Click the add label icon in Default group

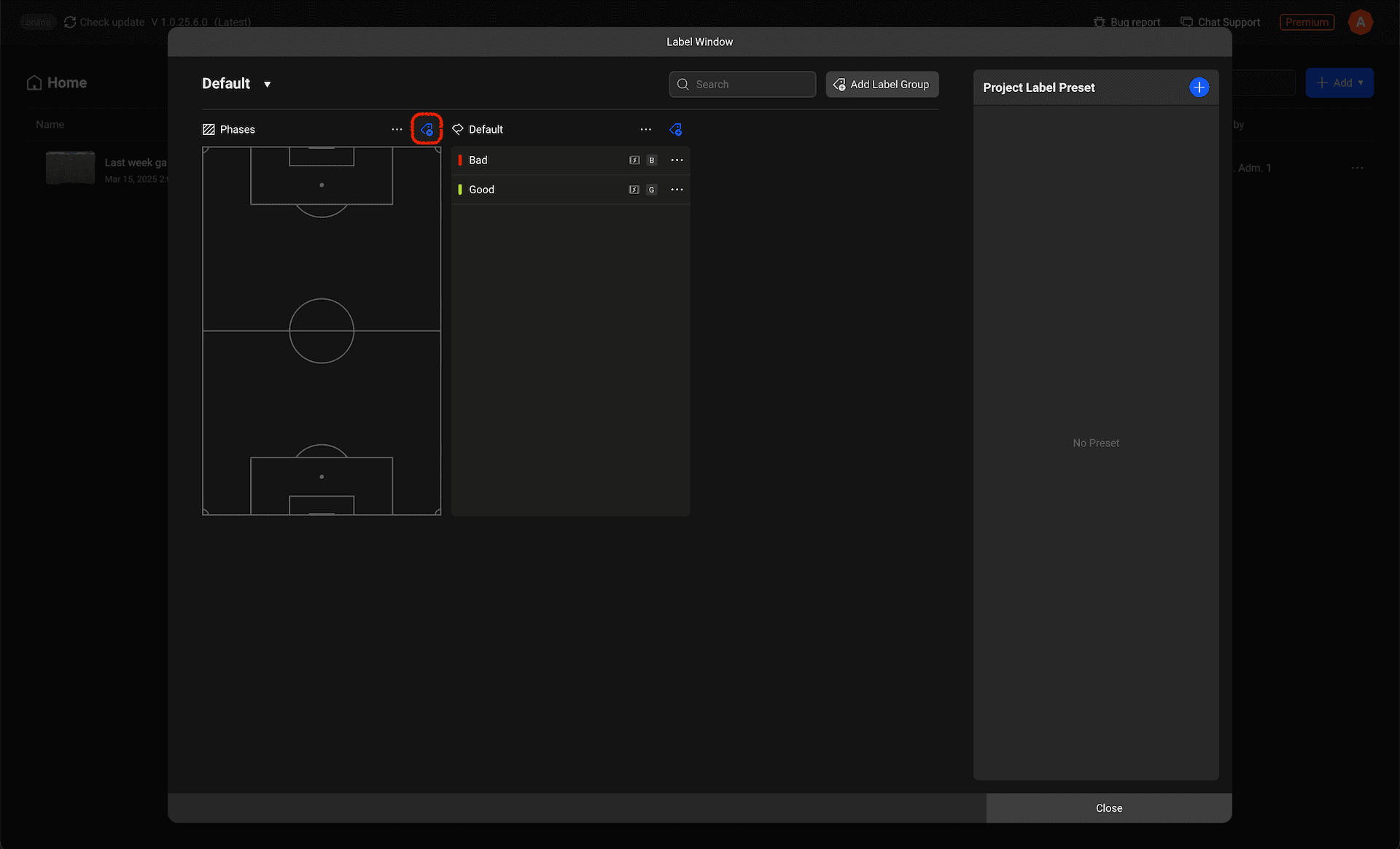(675, 130)
